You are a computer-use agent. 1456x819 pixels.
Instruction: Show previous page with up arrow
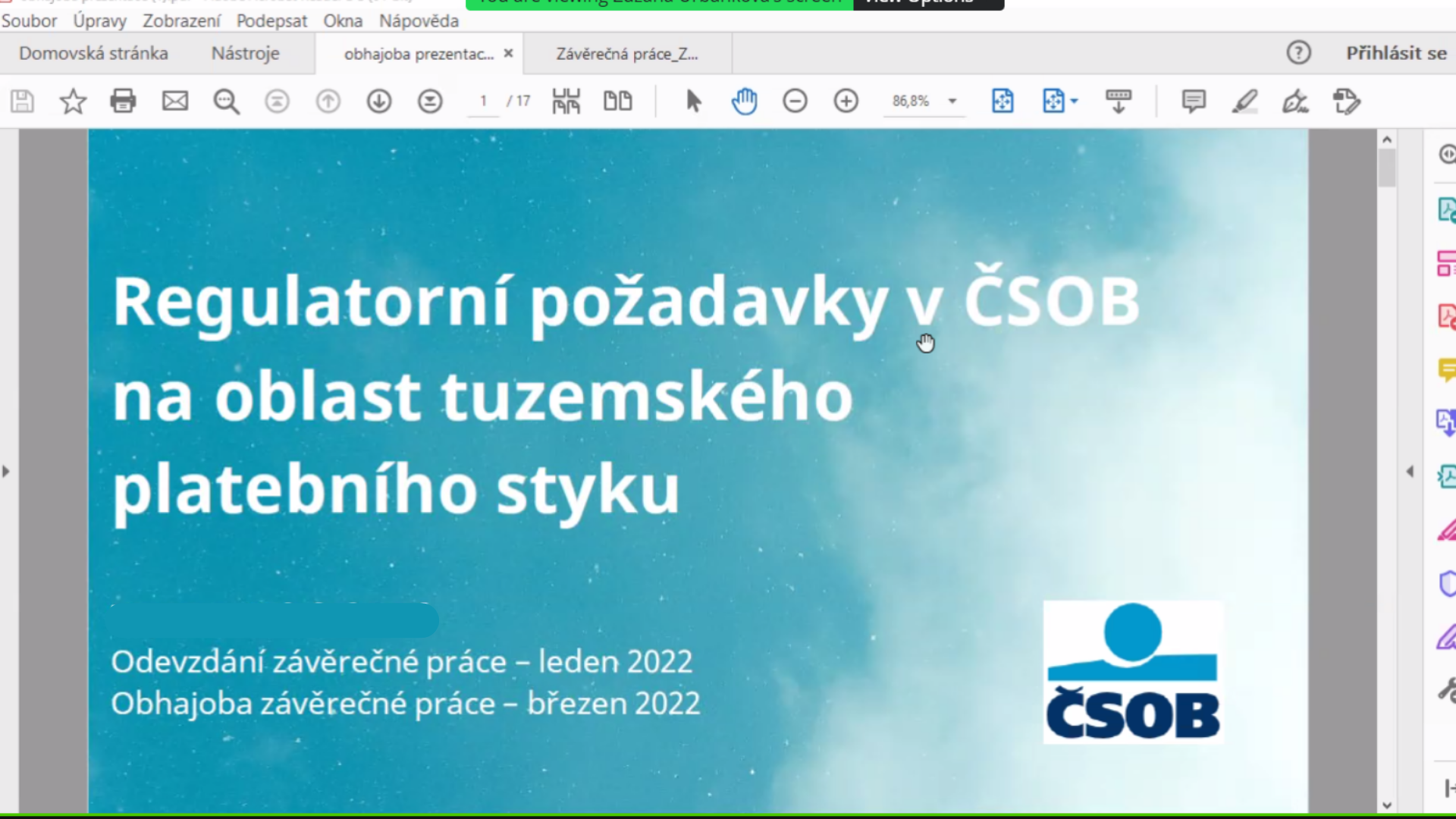328,101
